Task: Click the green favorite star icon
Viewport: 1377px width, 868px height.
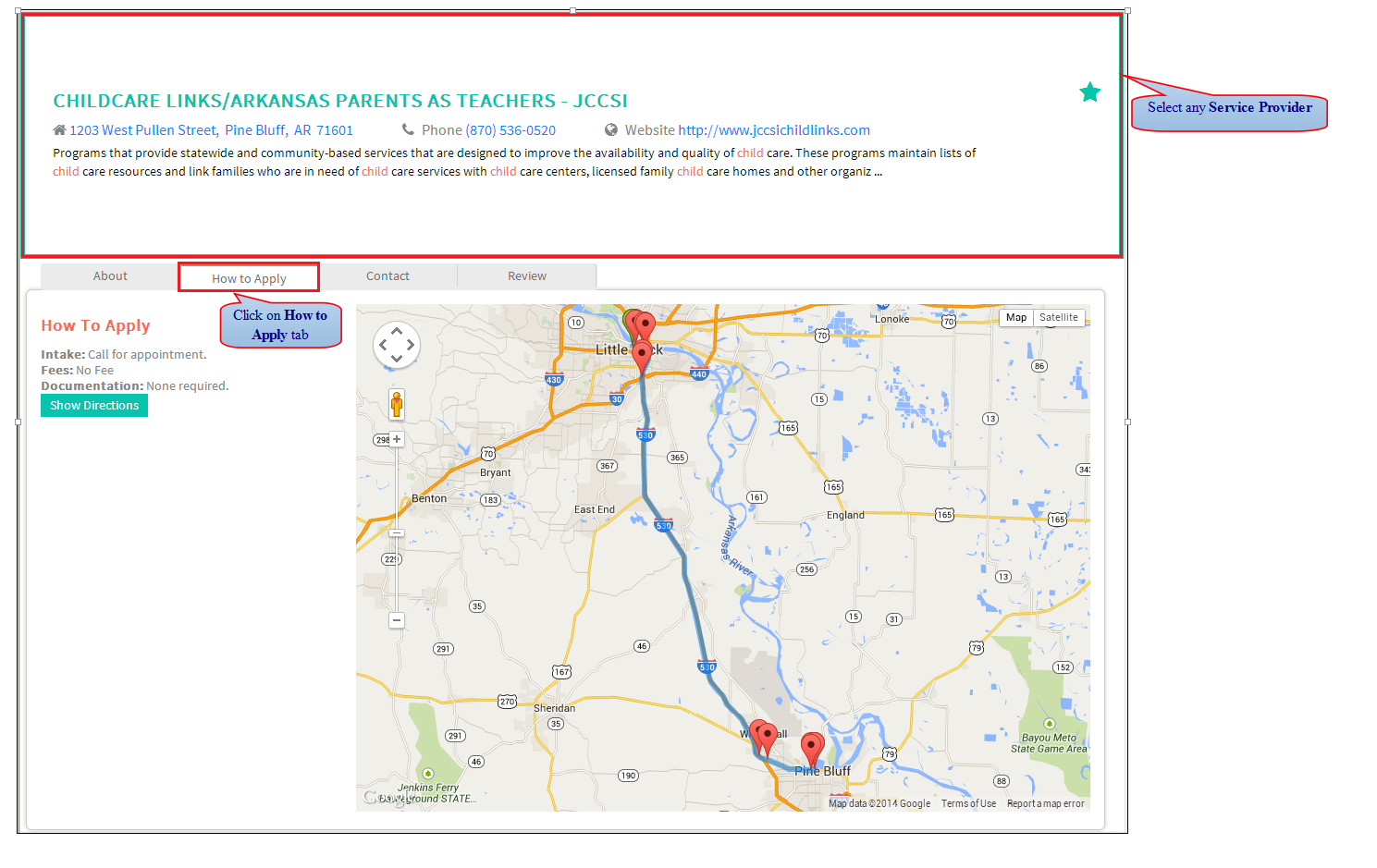Action: (x=1090, y=92)
